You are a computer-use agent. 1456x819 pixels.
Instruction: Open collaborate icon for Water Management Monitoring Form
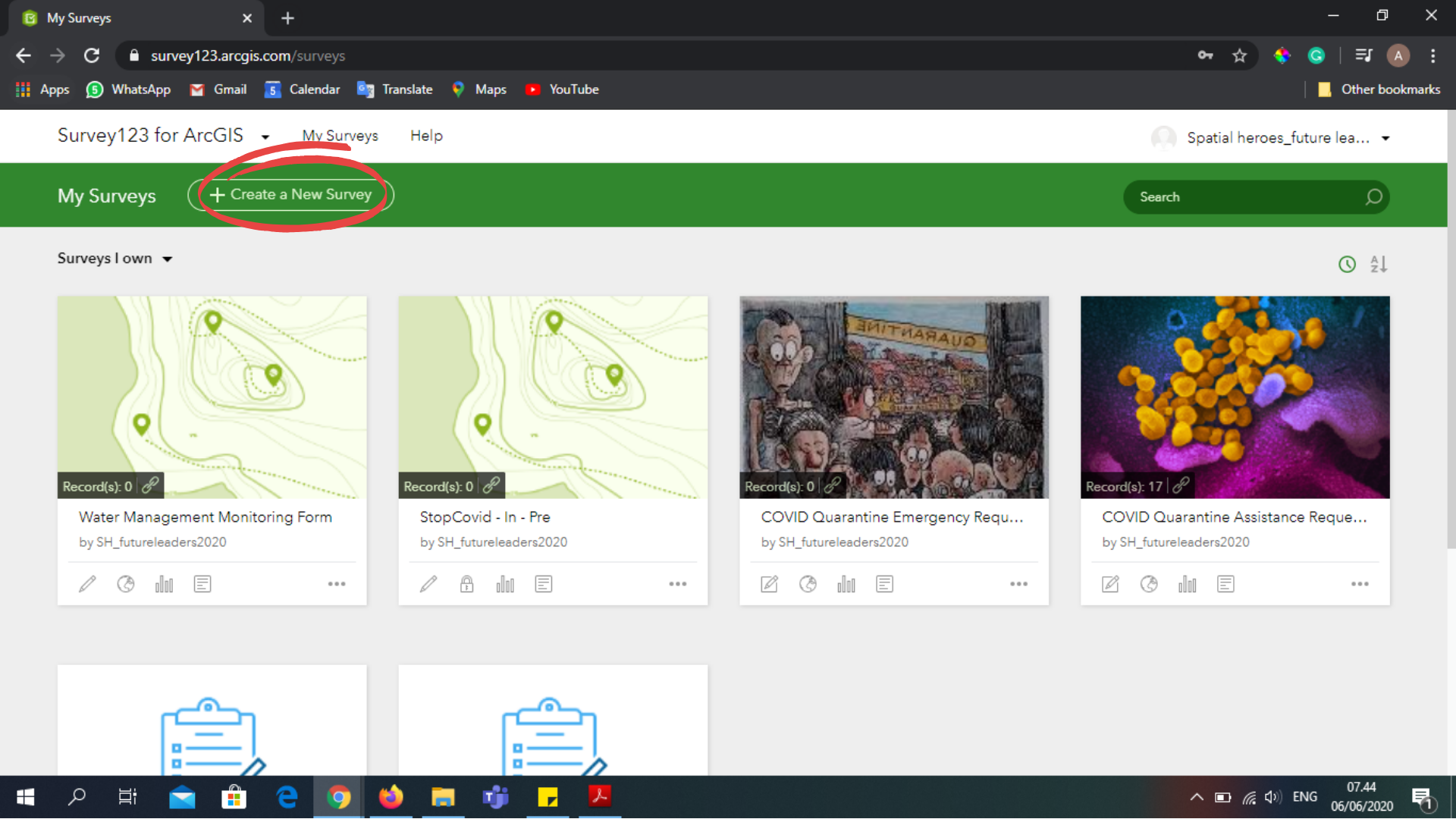pos(126,584)
